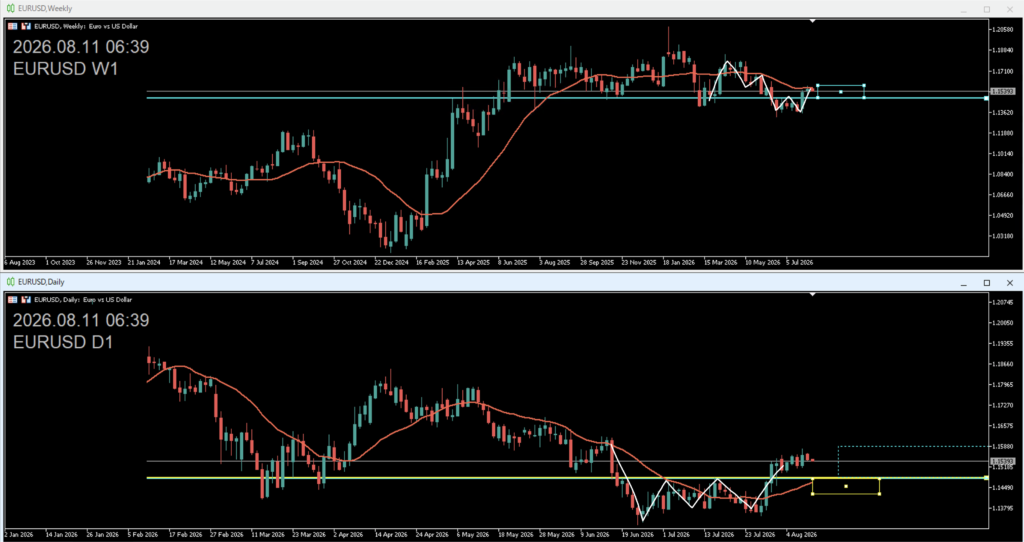
Task: Click the chart shift triangle on Weekly chart
Action: point(812,21)
